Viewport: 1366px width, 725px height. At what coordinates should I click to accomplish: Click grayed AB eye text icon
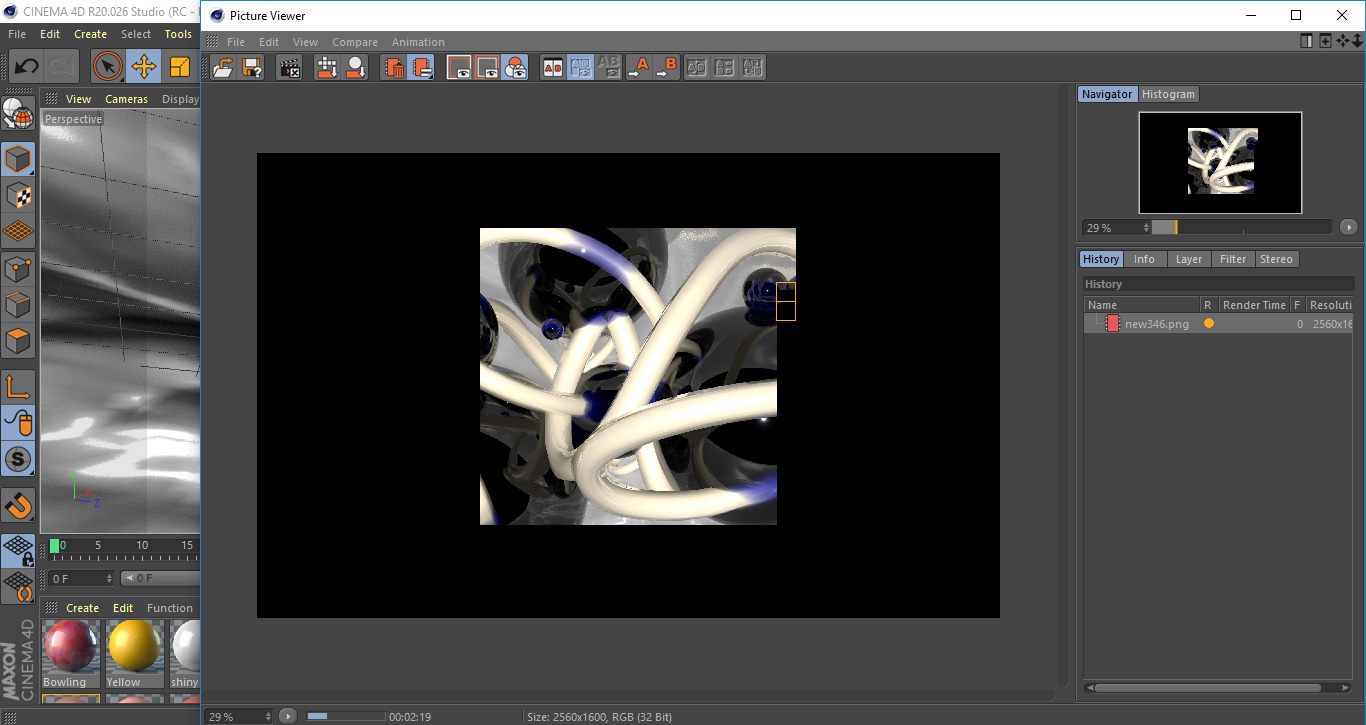(x=609, y=67)
